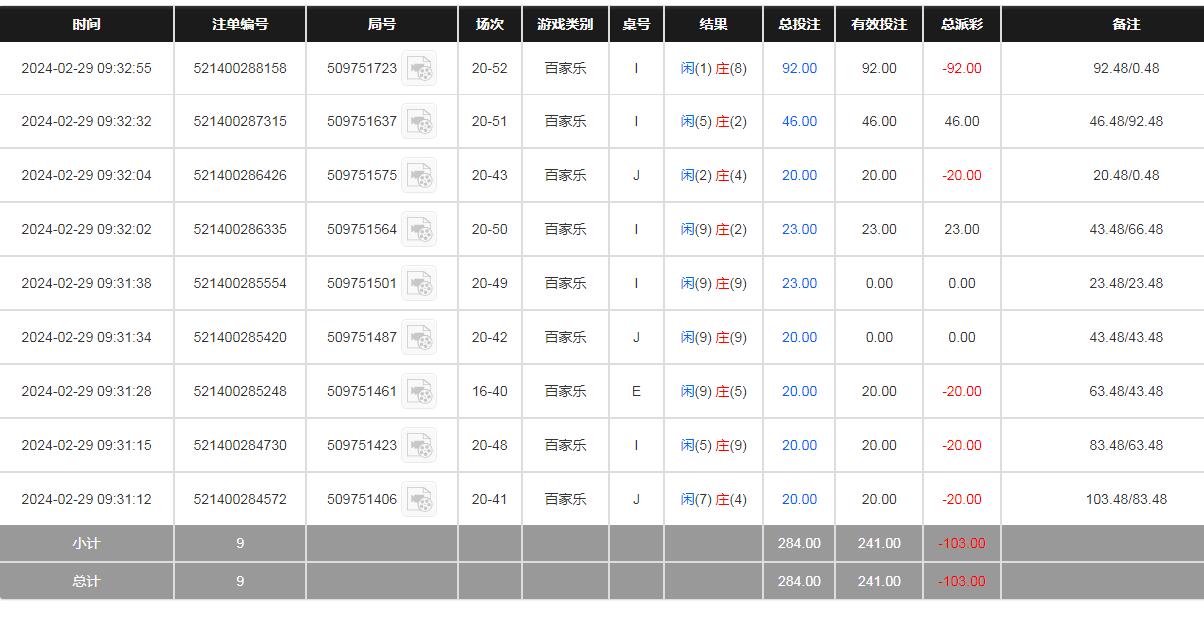Open replay video for round 509751406
The width and height of the screenshot is (1204, 631).
[x=419, y=500]
